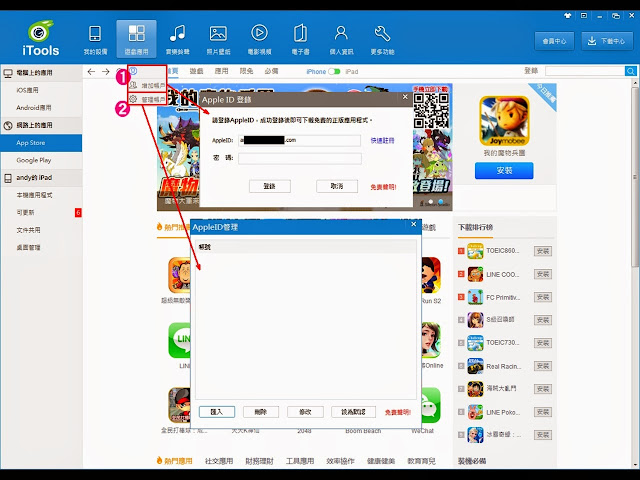Image resolution: width=640 pixels, height=480 pixels.
Task: Collapse the 網路上的應用 section
Action: coord(41,125)
